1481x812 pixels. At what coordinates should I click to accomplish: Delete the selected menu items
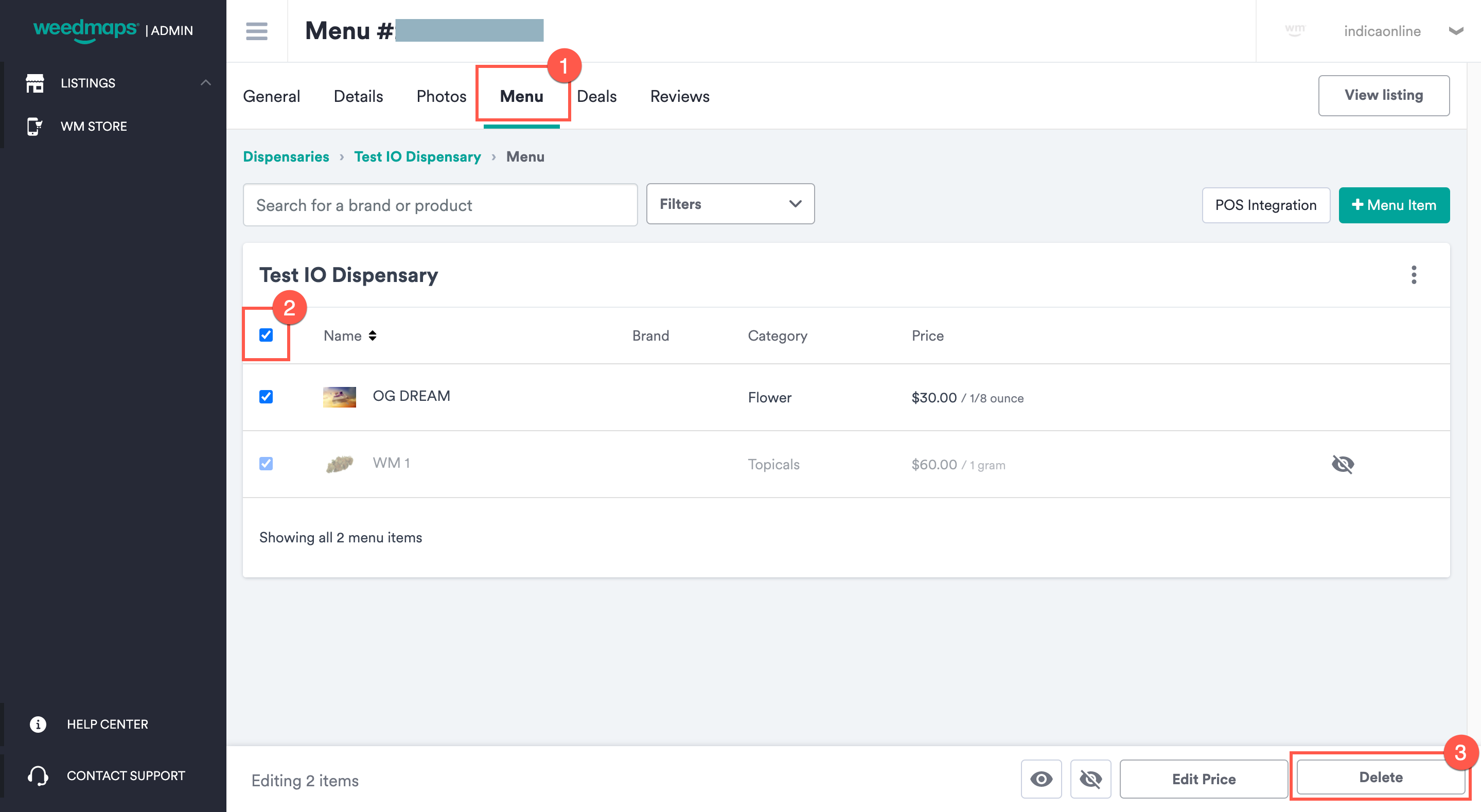pos(1380,778)
